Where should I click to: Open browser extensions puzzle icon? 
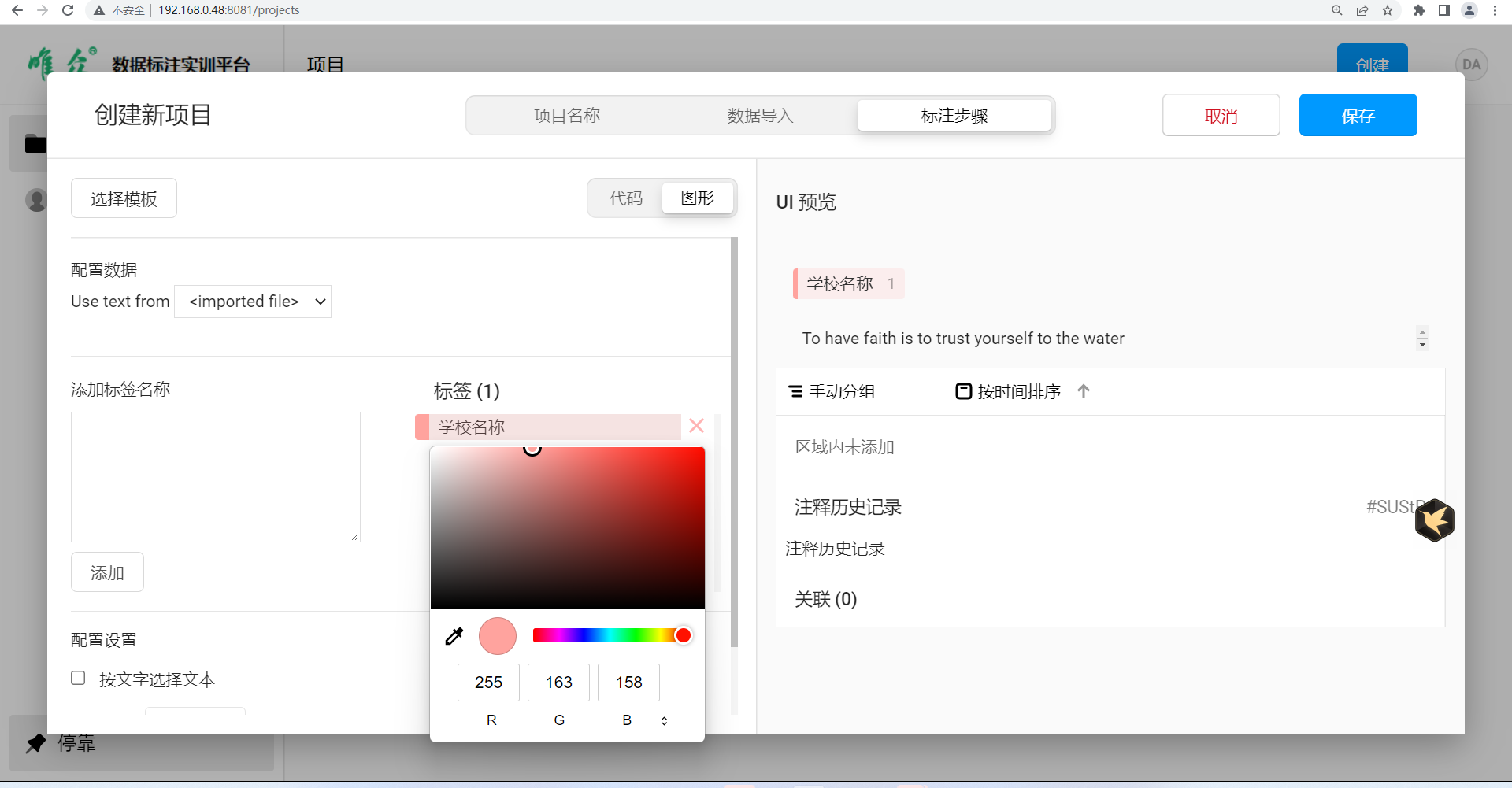pos(1418,10)
